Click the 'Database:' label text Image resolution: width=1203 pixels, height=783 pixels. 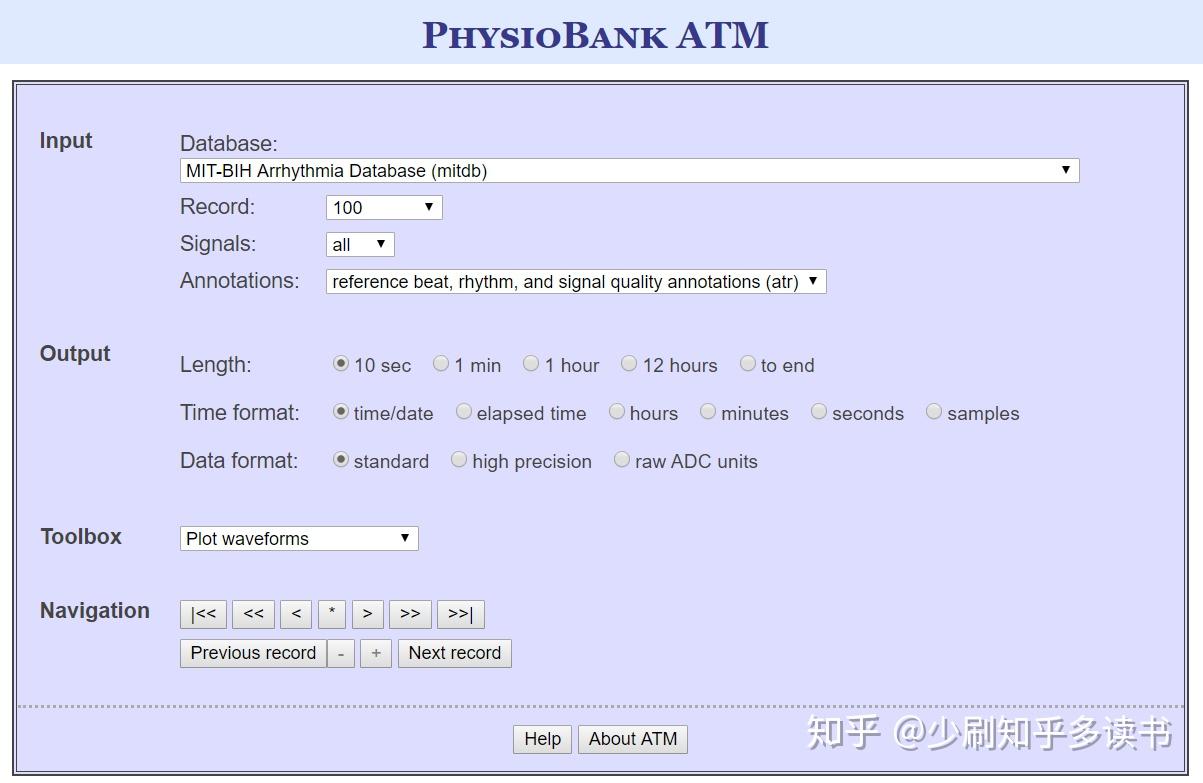coord(229,144)
